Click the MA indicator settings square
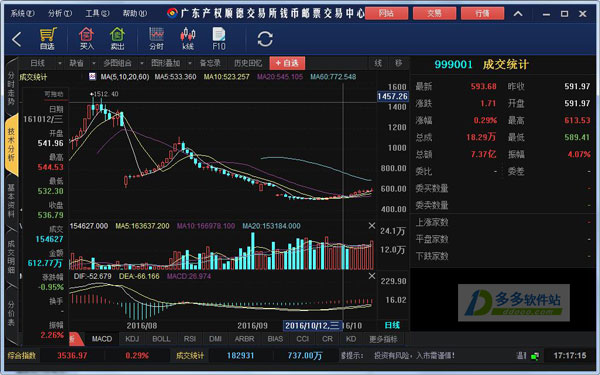 click(92, 77)
